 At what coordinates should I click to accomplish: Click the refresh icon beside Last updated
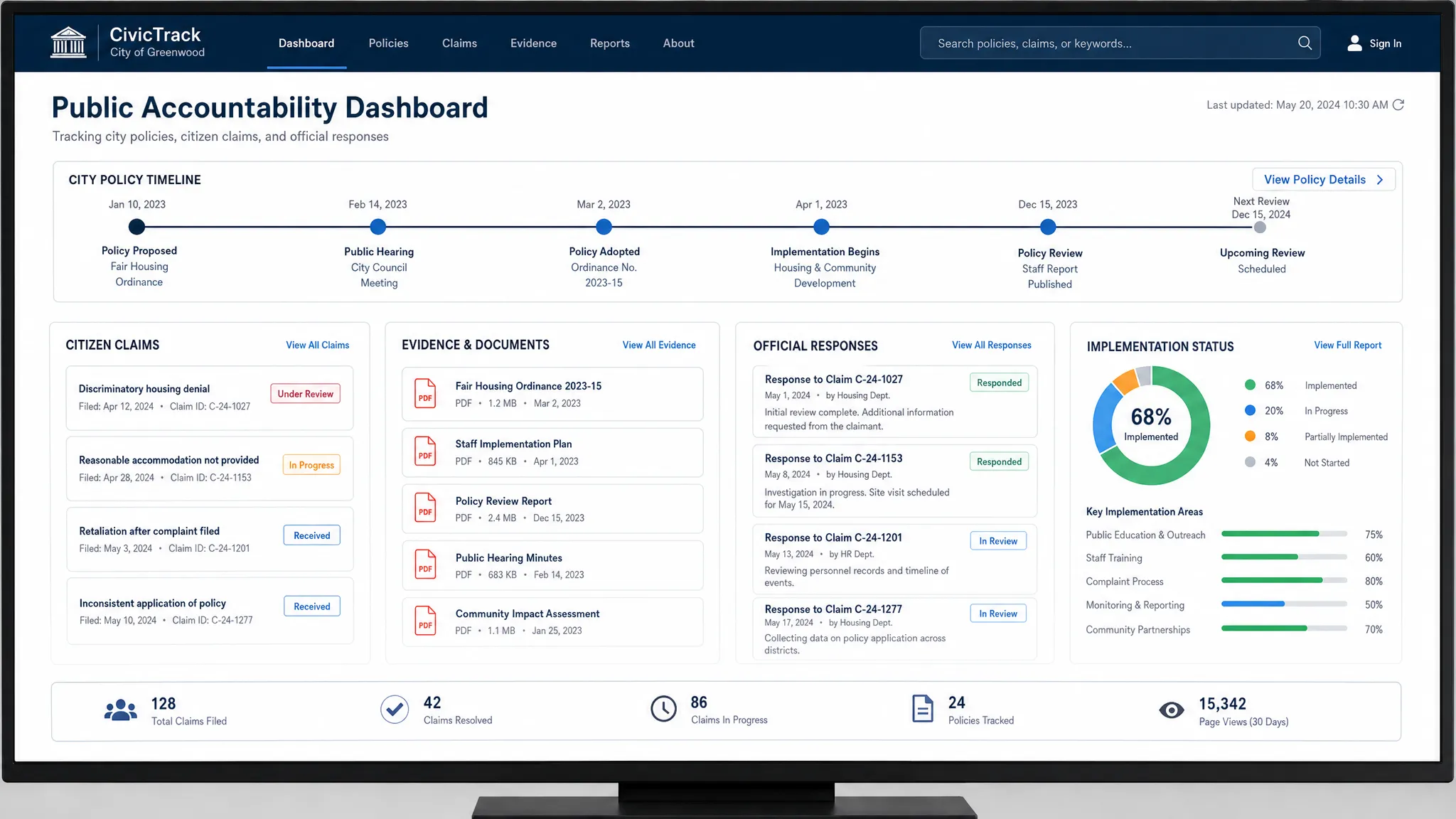[x=1398, y=105]
